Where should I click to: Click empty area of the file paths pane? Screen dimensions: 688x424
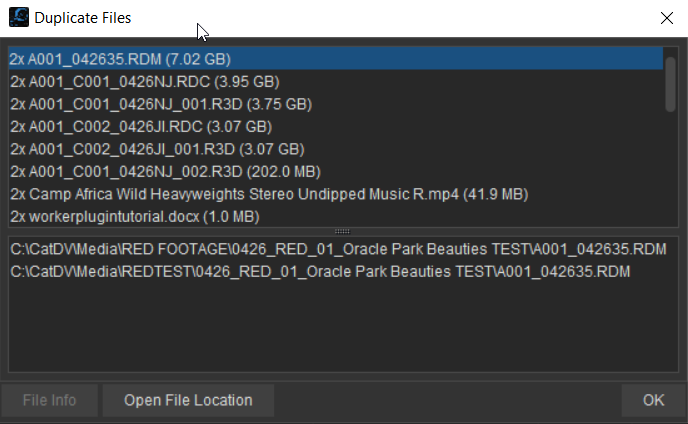point(343,327)
